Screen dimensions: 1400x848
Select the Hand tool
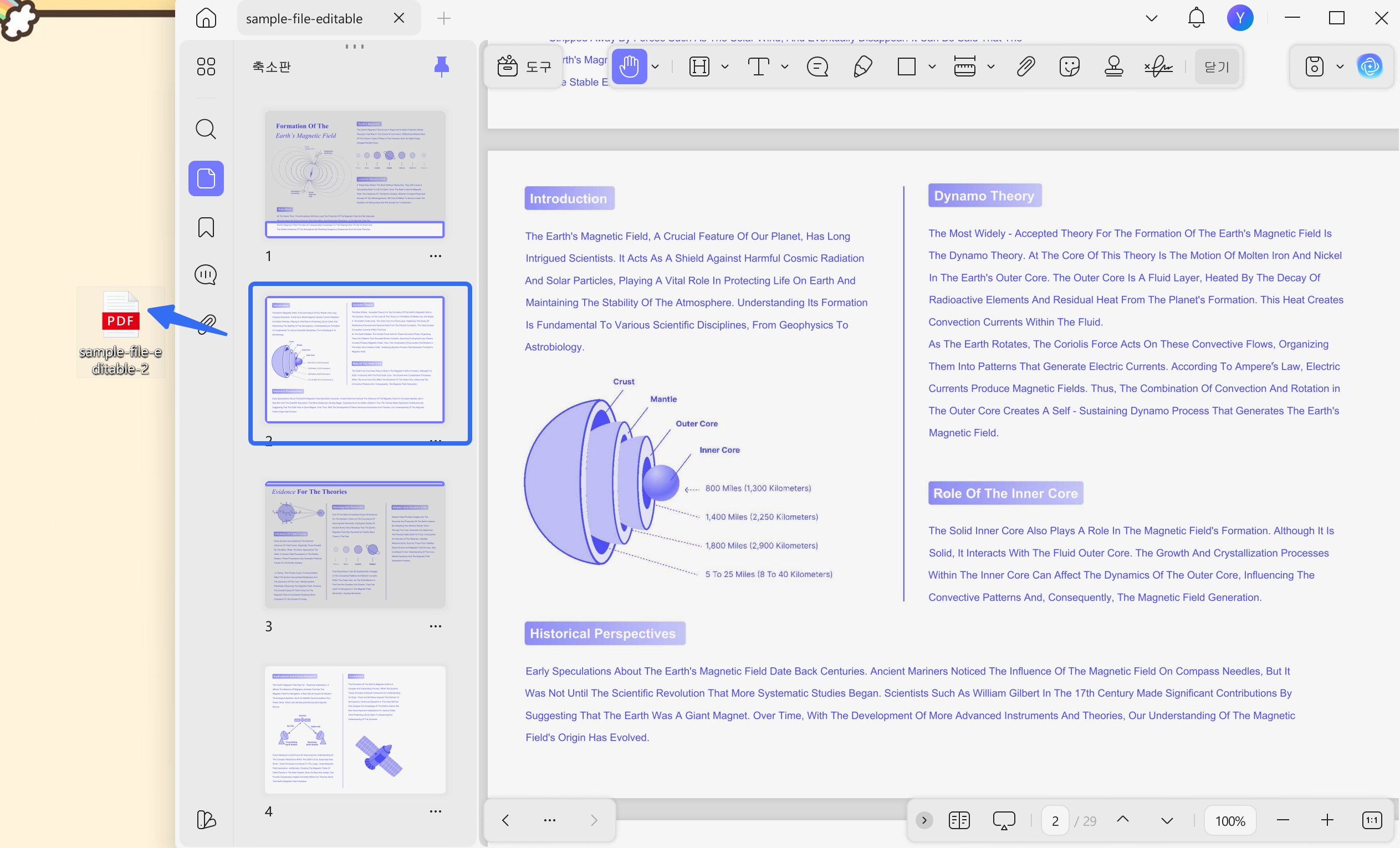point(629,67)
